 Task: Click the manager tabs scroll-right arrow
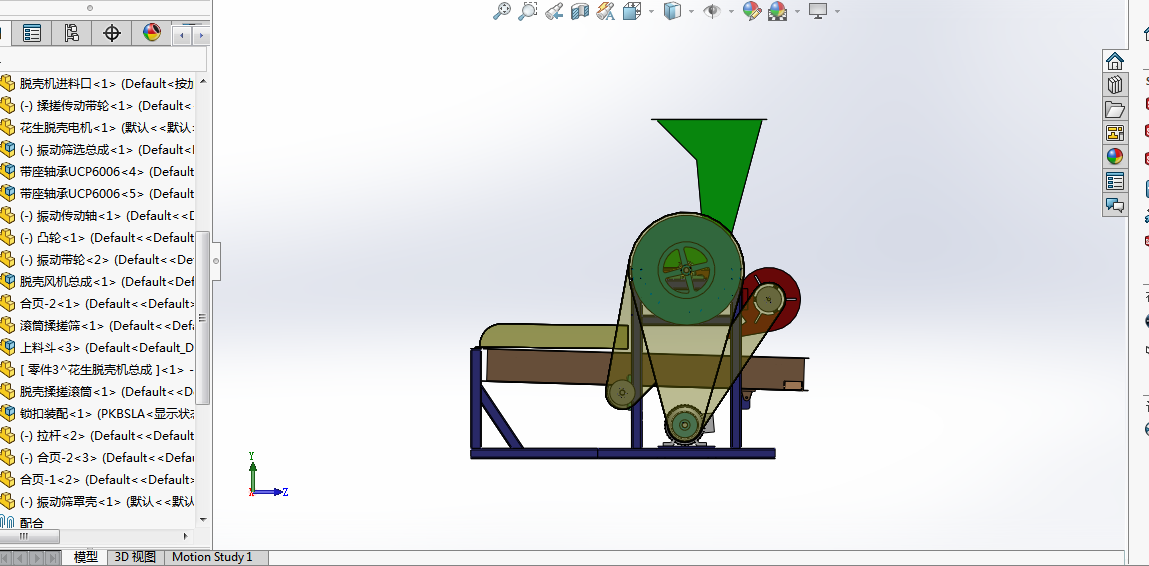click(201, 35)
